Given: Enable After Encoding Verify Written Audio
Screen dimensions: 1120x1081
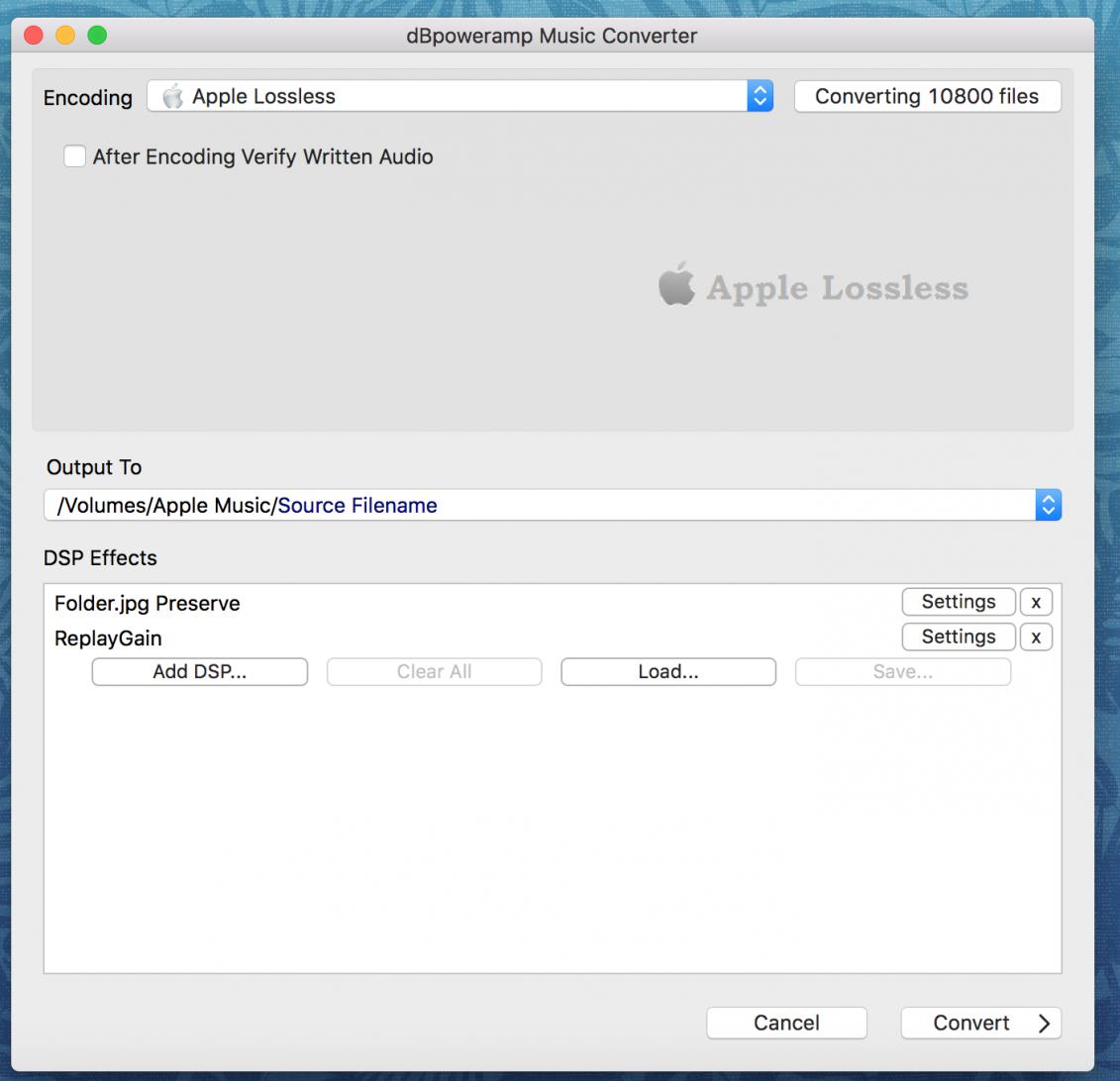Looking at the screenshot, I should click(75, 156).
